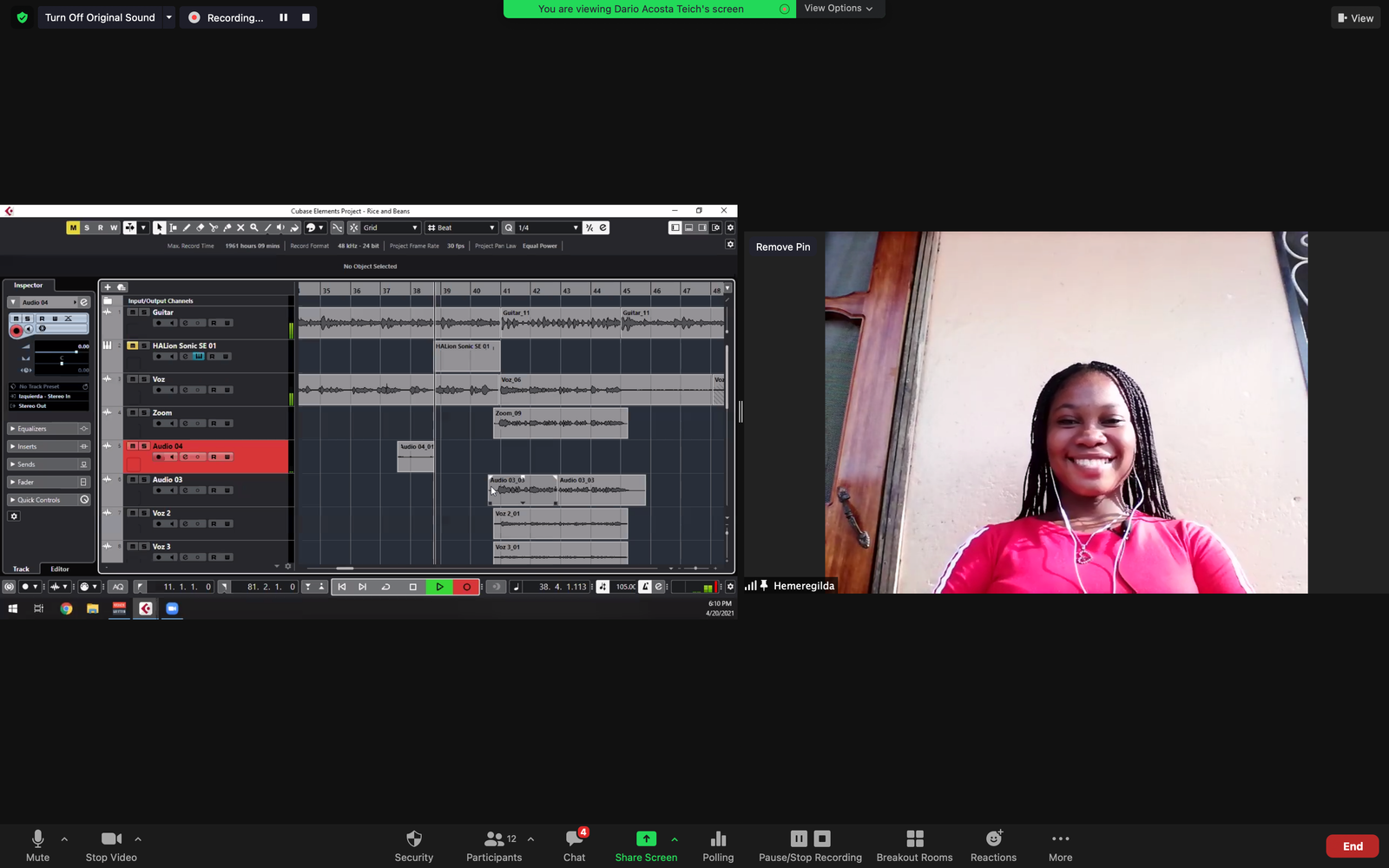Viewport: 1389px width, 868px height.
Task: Select the Zoom magnifier tool in Cubase
Action: click(x=254, y=227)
